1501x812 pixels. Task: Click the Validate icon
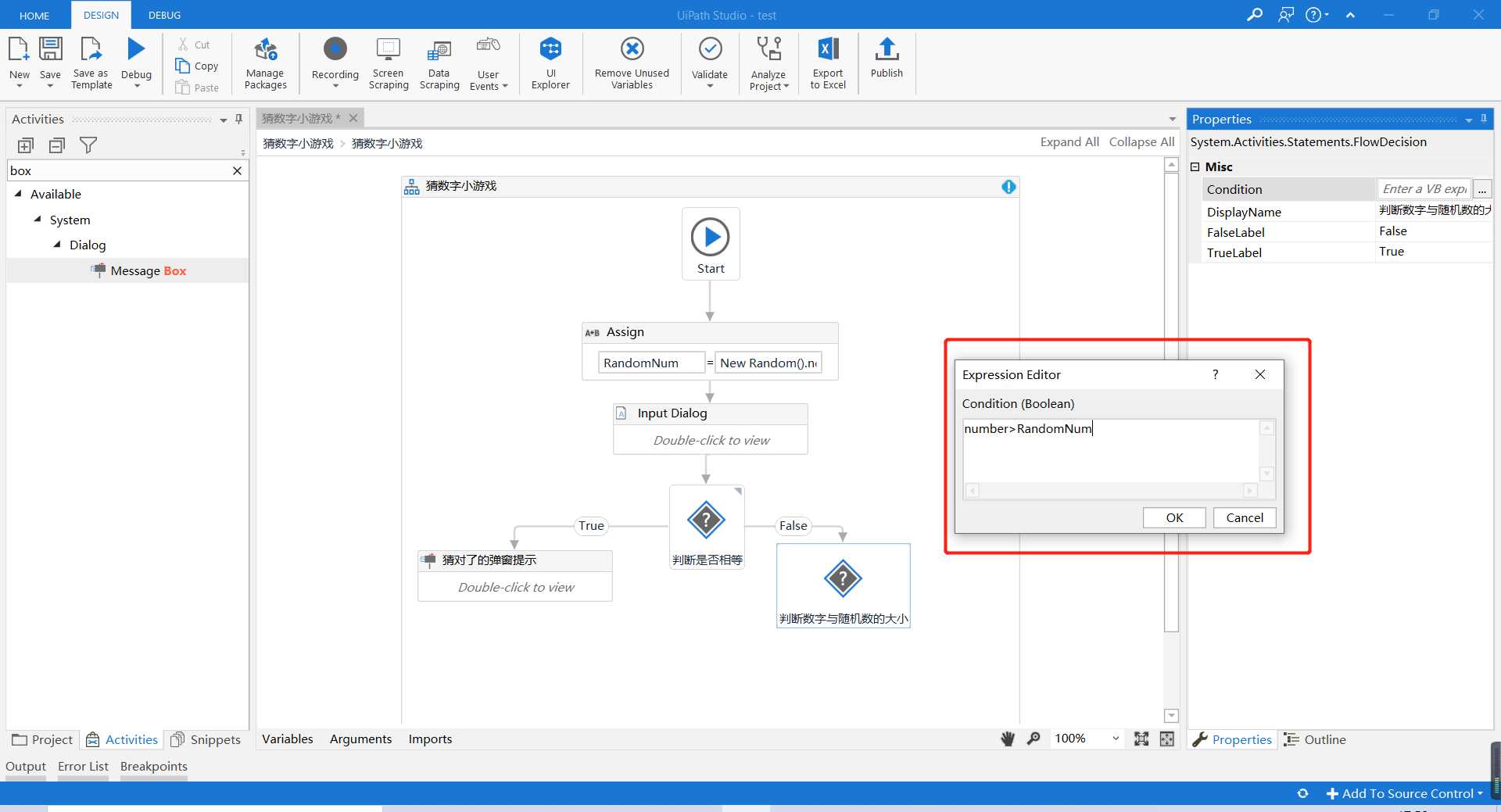click(710, 48)
